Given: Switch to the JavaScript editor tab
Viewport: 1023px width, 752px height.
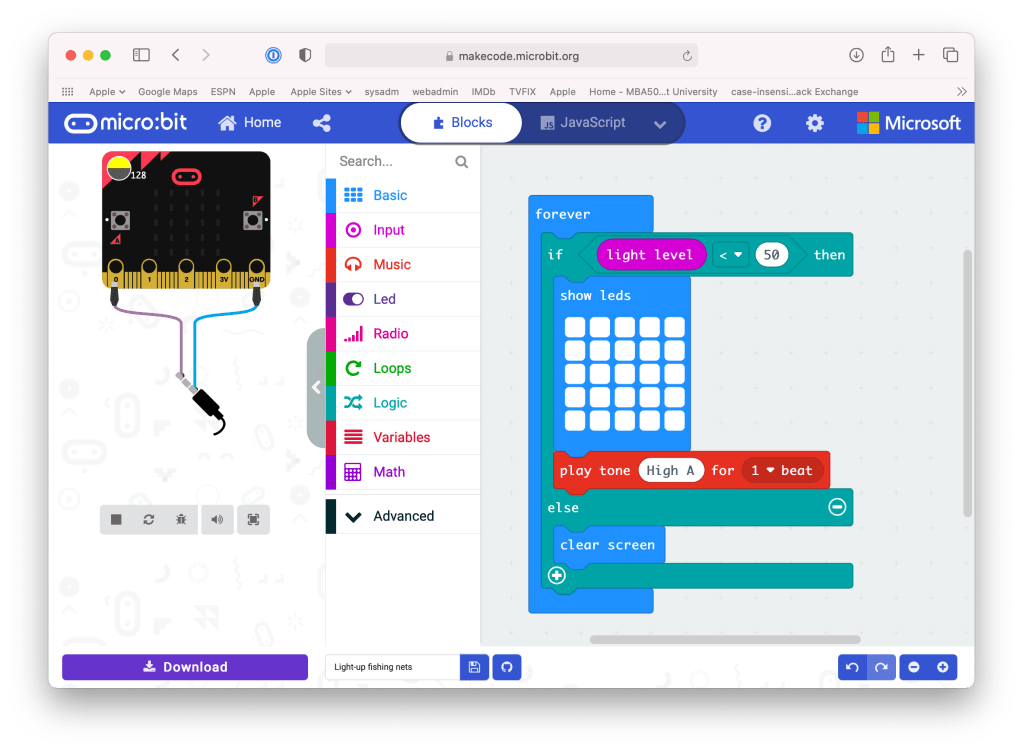Looking at the screenshot, I should pos(583,123).
